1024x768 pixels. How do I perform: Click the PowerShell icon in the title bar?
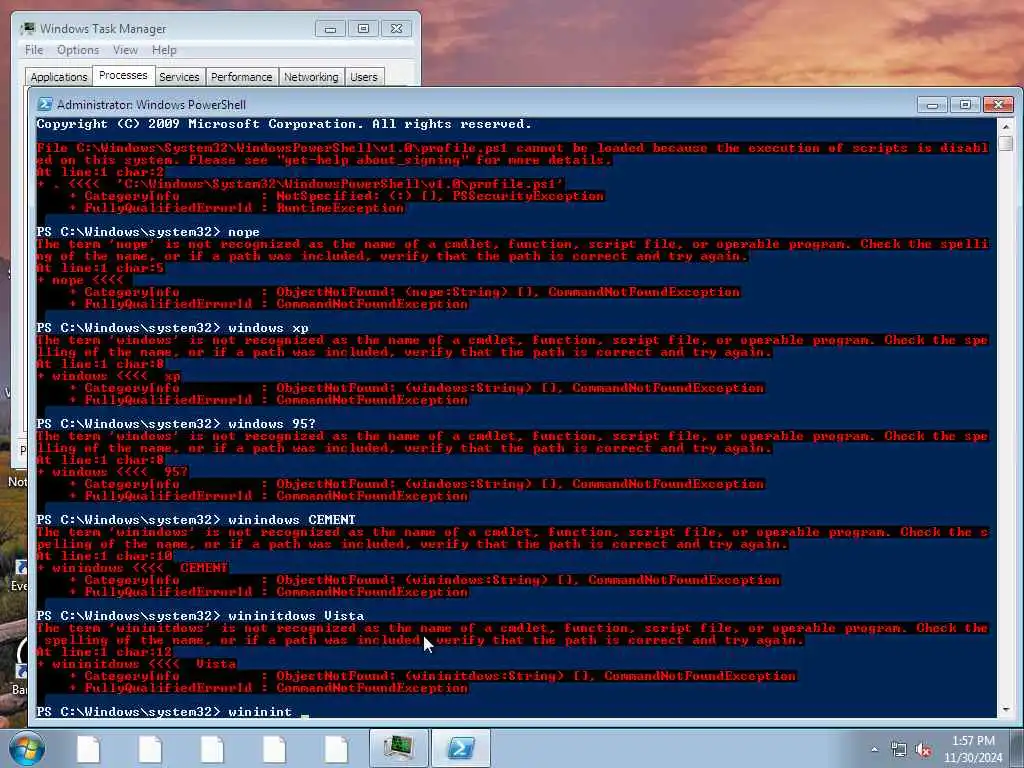(x=44, y=104)
